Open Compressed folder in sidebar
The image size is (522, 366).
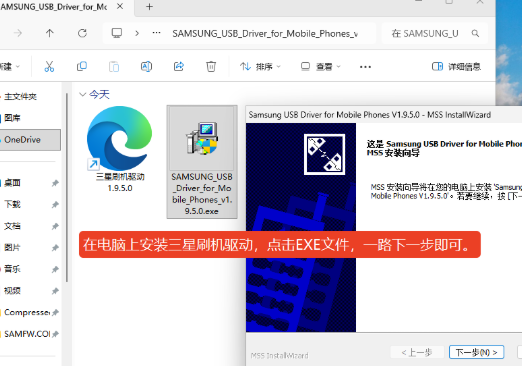(27, 312)
